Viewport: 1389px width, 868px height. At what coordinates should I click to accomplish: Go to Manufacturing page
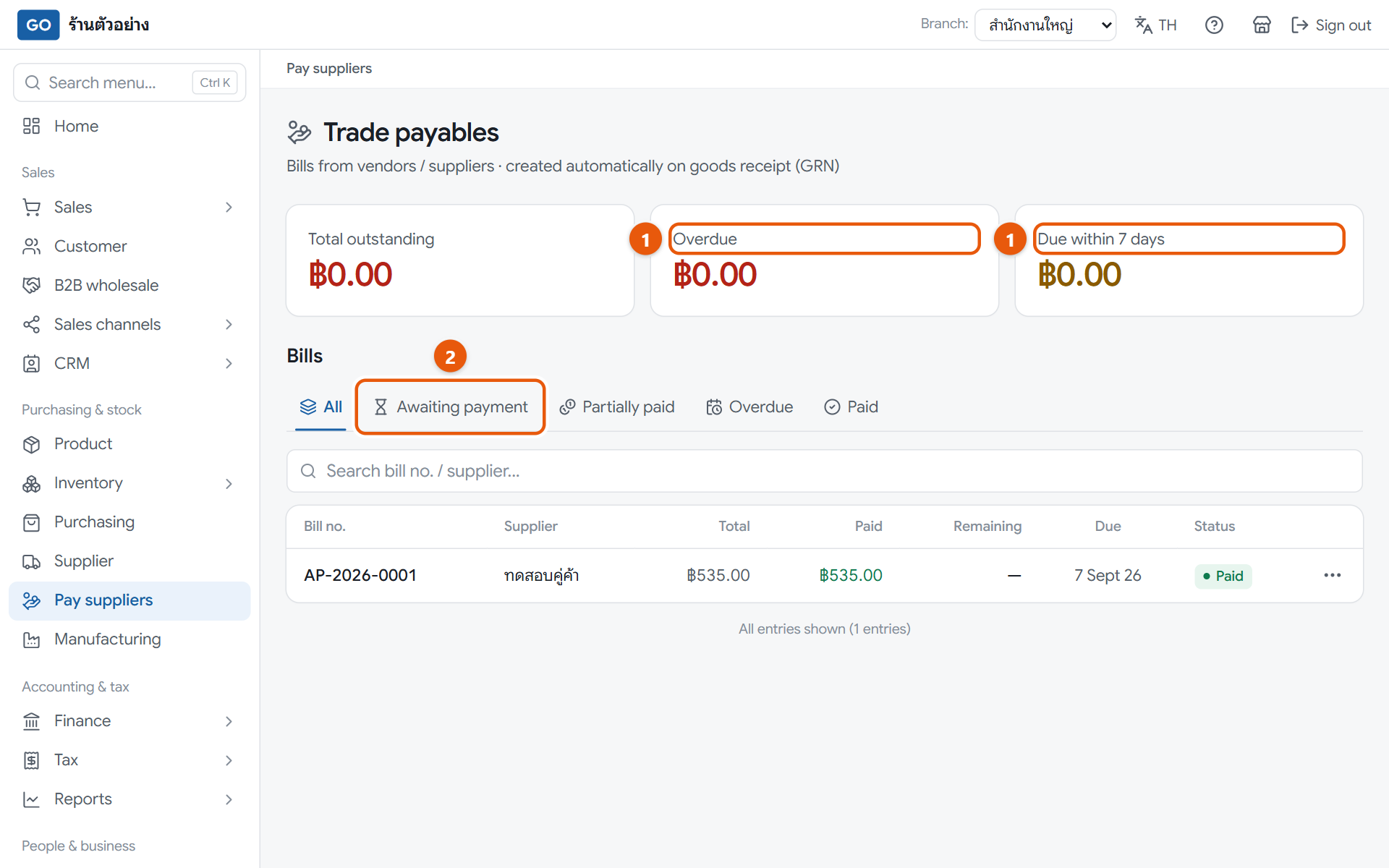tap(129, 639)
